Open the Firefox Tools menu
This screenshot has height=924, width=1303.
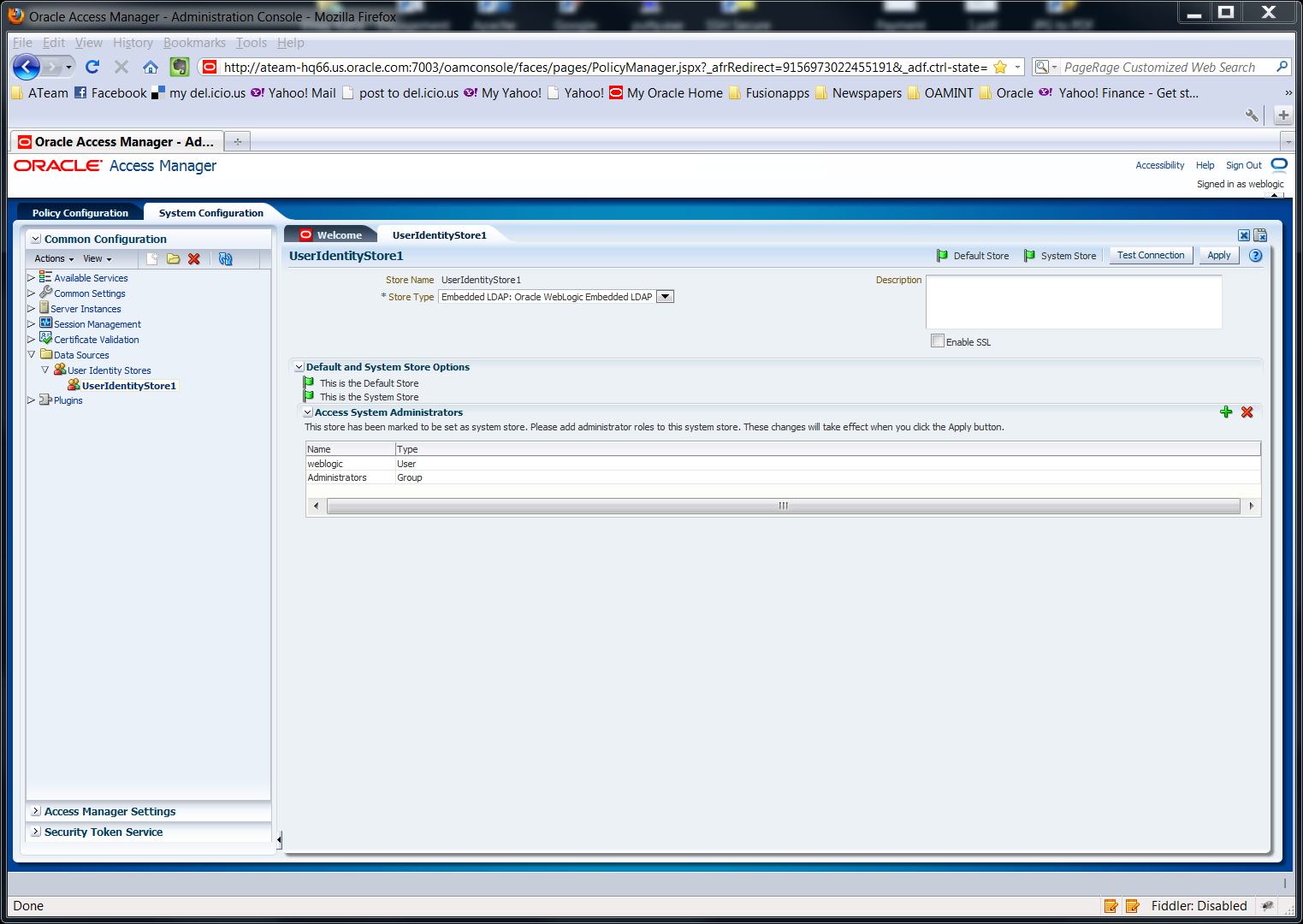[252, 43]
